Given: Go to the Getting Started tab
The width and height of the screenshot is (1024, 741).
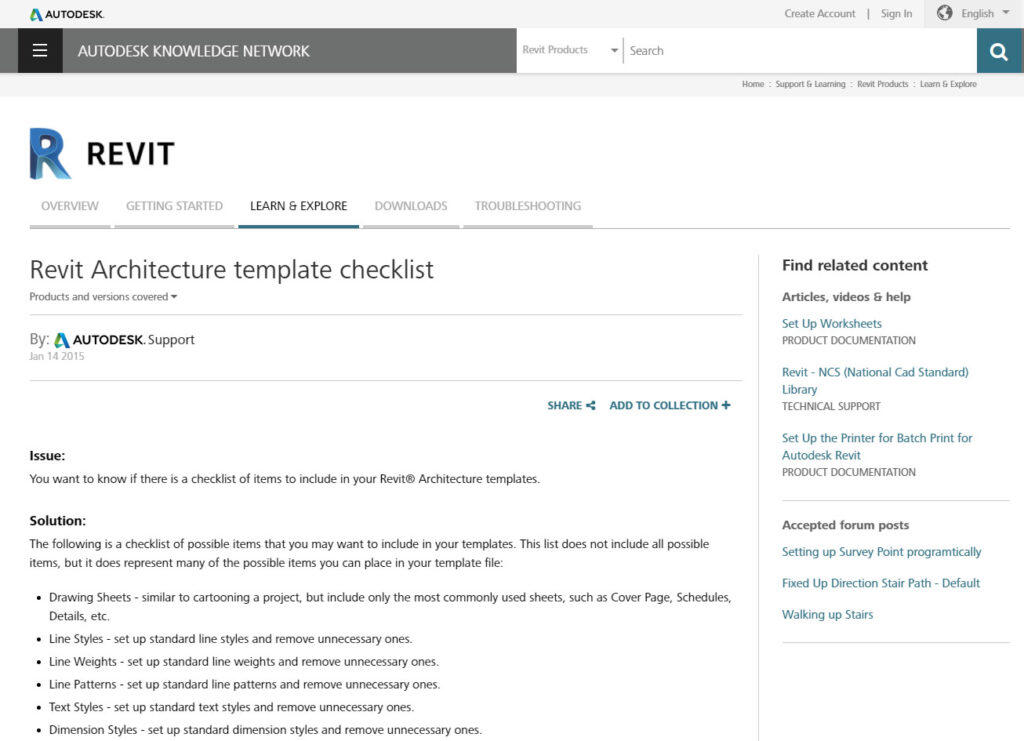Looking at the screenshot, I should (174, 206).
